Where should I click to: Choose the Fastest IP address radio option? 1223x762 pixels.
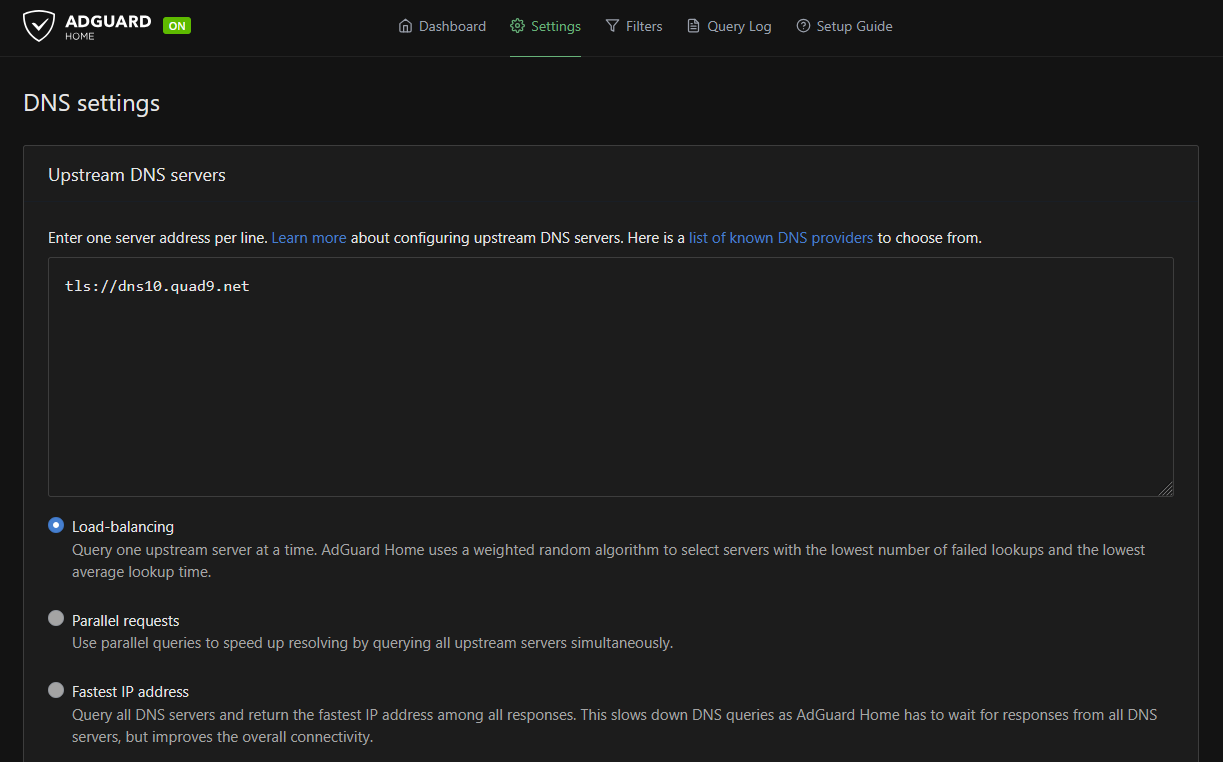point(56,690)
